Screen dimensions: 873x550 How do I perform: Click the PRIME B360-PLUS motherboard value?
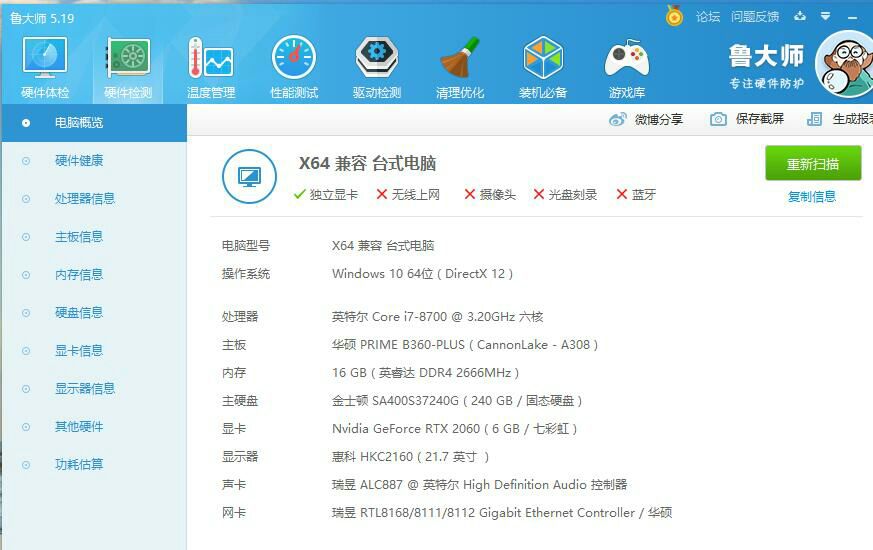point(465,345)
